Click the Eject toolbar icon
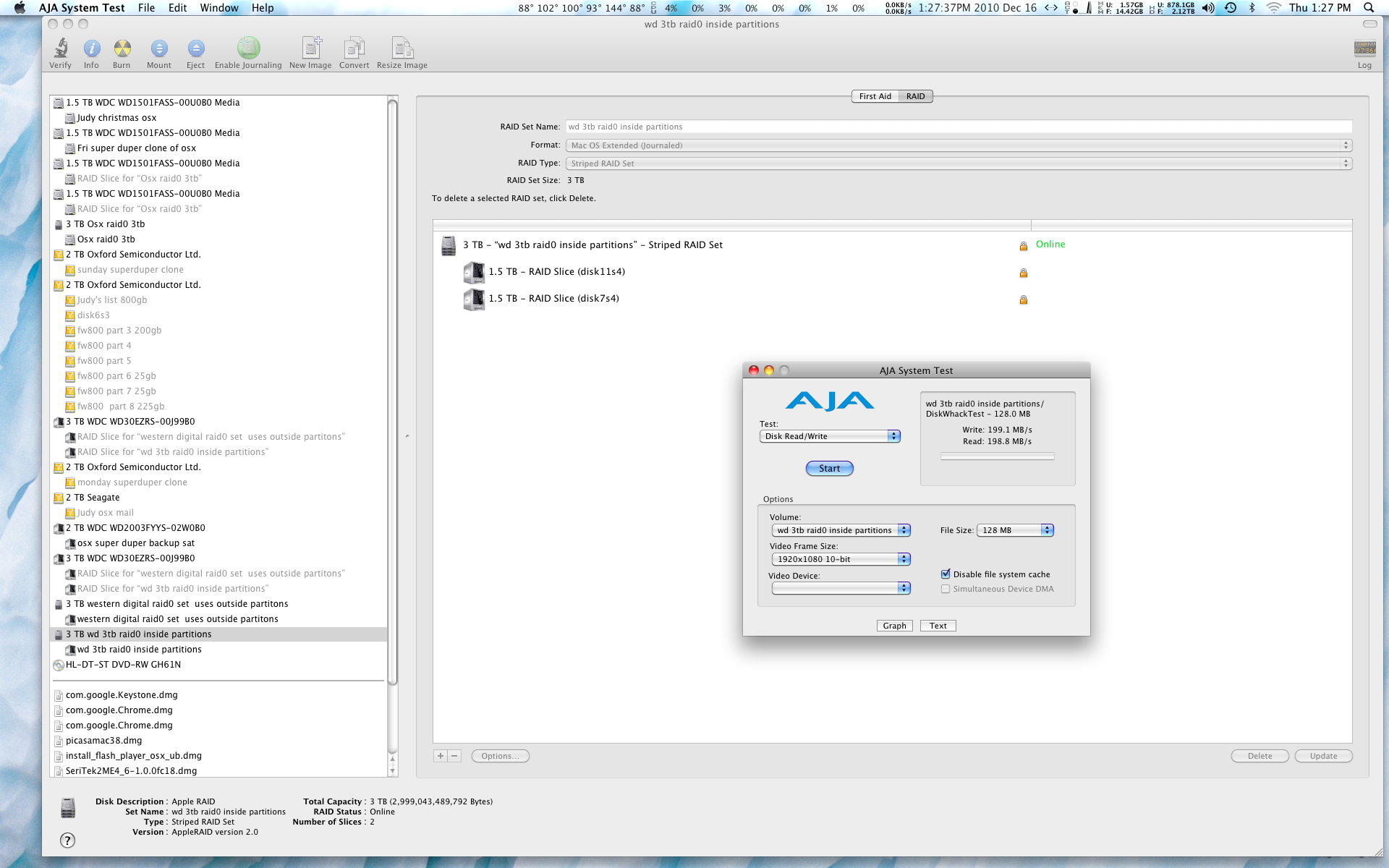The image size is (1389, 868). pyautogui.click(x=195, y=48)
